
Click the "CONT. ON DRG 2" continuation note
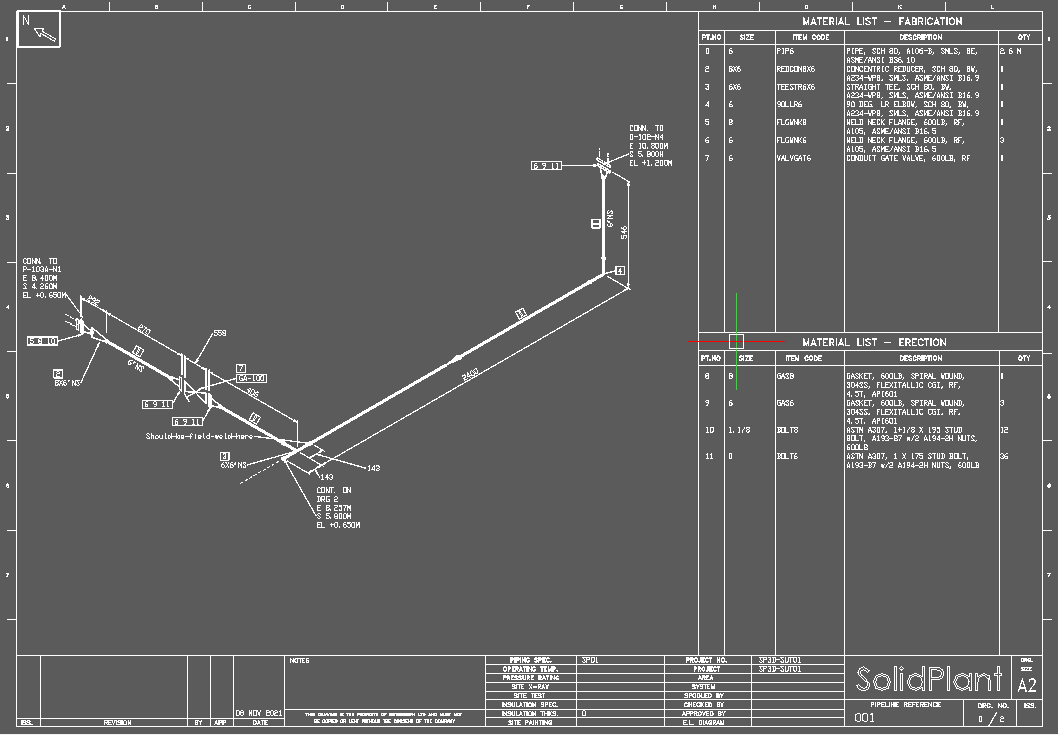[x=334, y=495]
